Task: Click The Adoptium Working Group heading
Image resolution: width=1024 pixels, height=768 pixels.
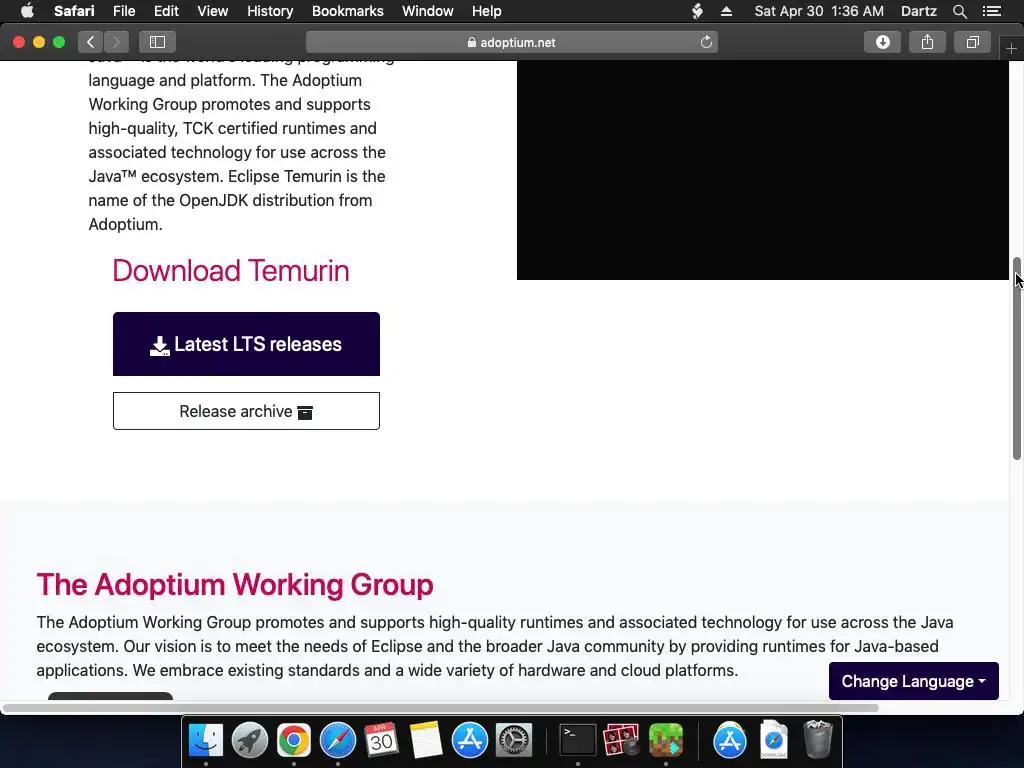Action: point(234,584)
